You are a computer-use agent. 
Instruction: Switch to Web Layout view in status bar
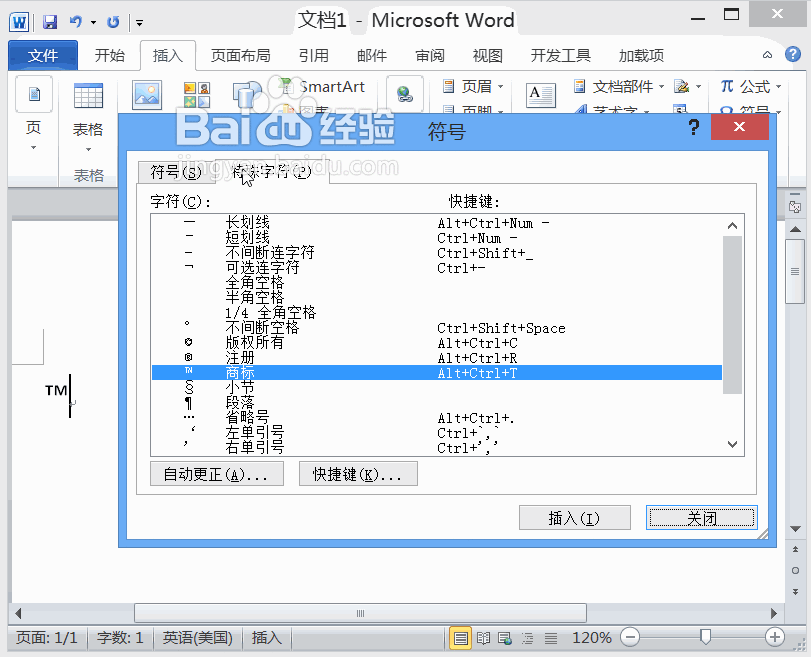coord(504,637)
